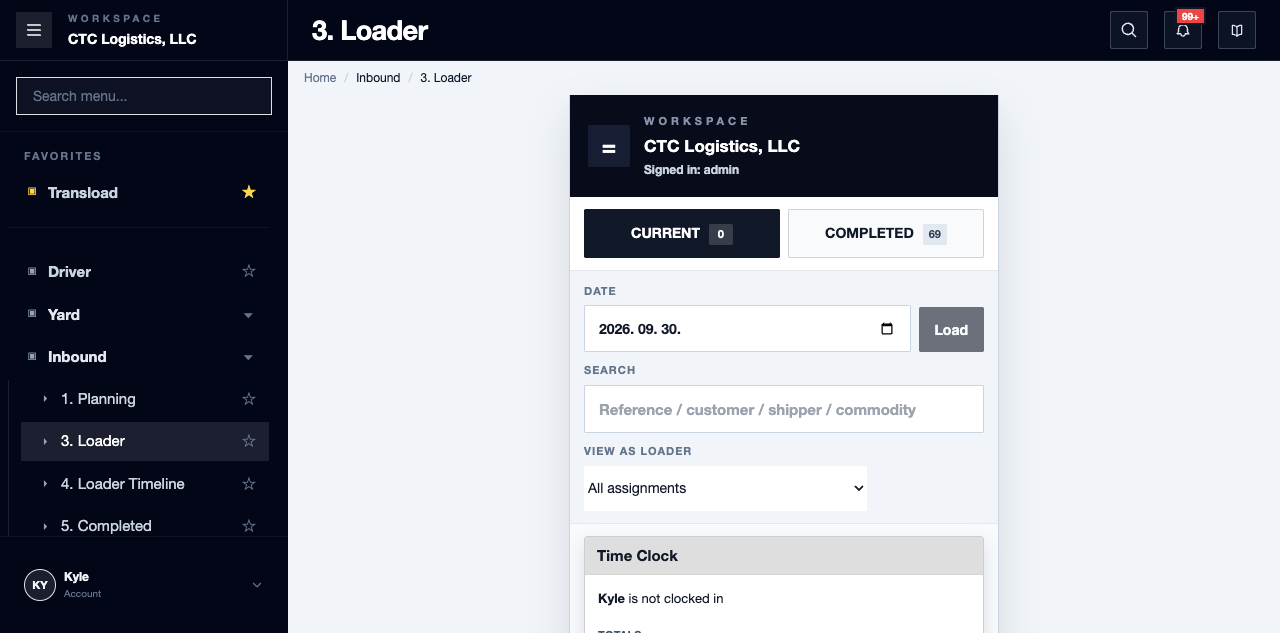Click 'Kyle is not clocked in' text
1280x633 pixels.
click(661, 599)
